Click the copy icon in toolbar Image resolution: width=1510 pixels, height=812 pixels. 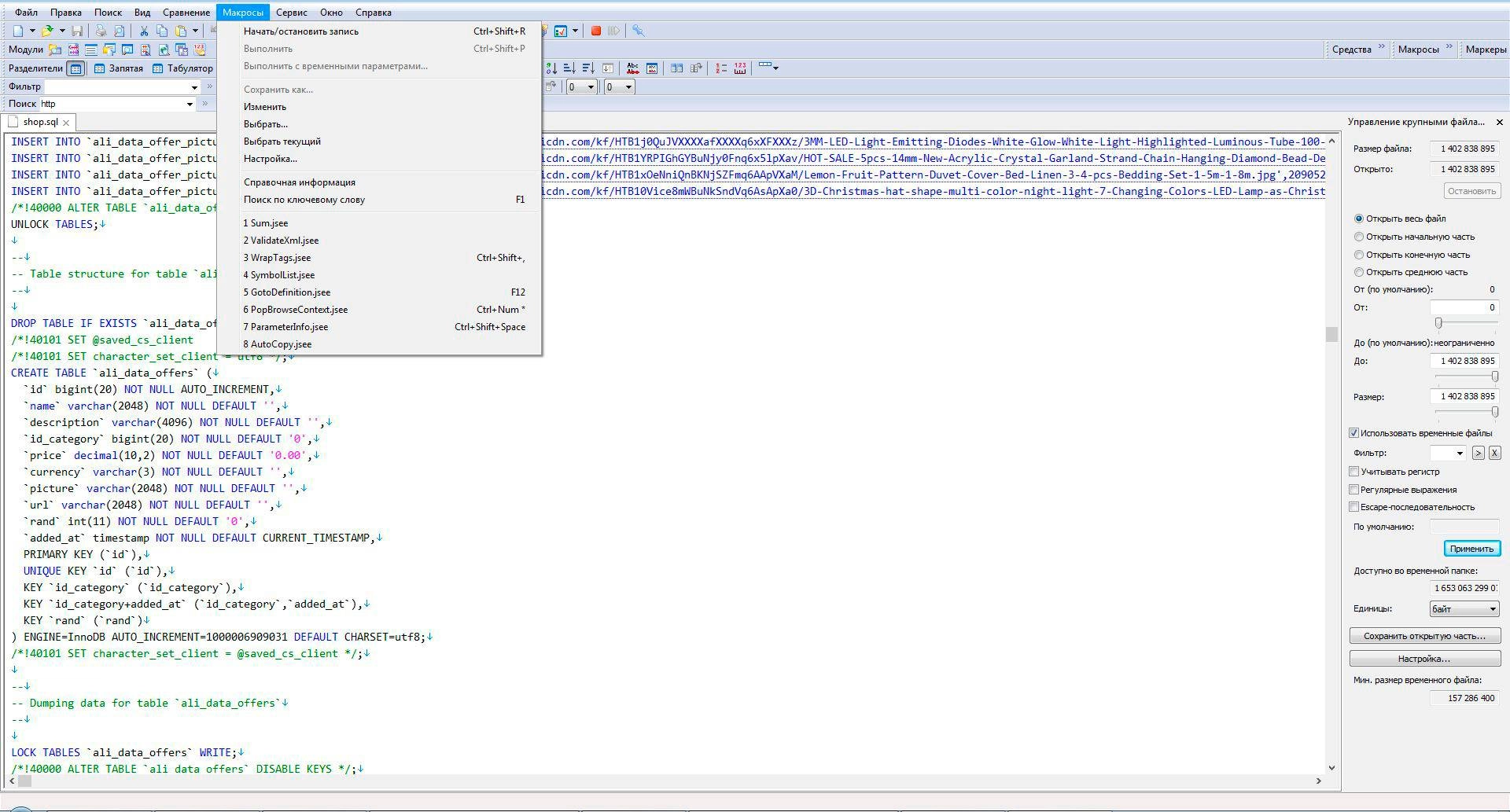point(162,31)
